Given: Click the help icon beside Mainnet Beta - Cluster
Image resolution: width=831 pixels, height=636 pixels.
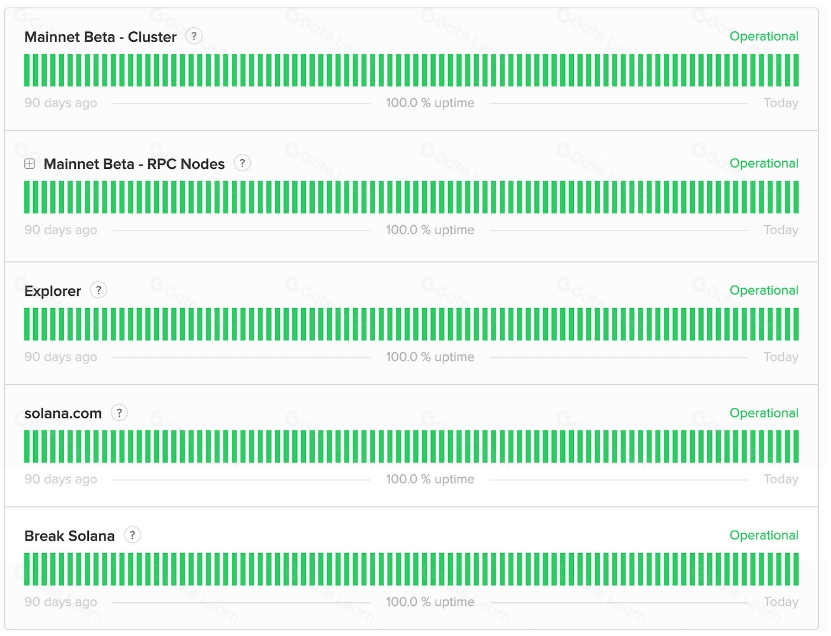Looking at the screenshot, I should pos(194,36).
